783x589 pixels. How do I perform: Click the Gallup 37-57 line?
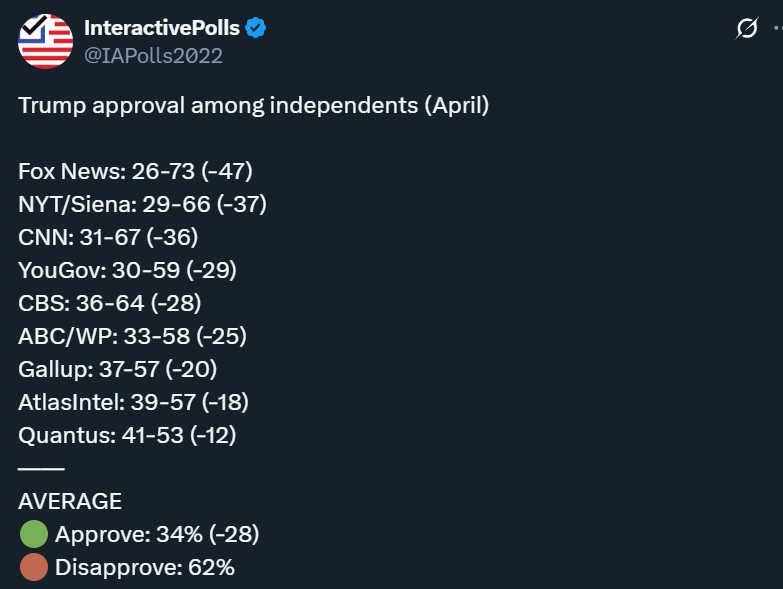pyautogui.click(x=118, y=369)
